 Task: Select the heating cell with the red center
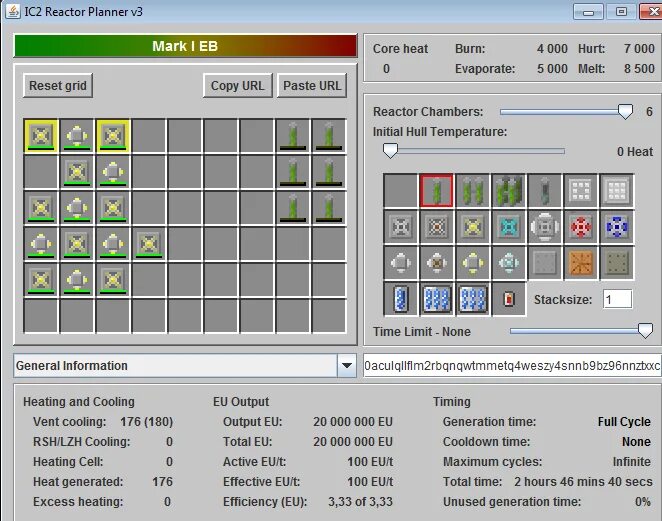pos(509,299)
